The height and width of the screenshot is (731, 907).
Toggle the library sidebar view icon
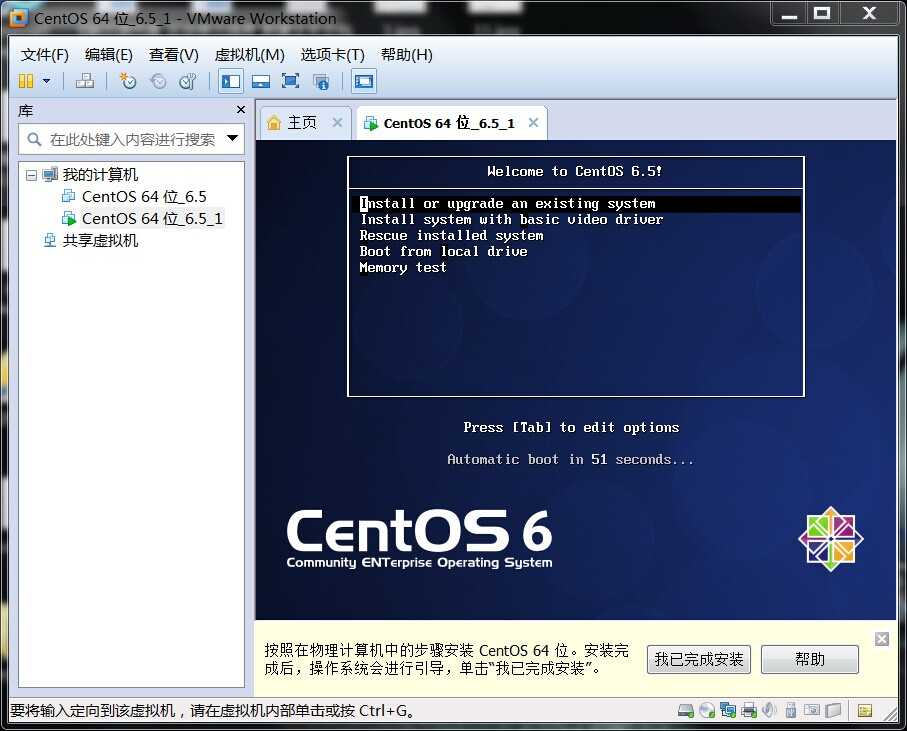coord(231,81)
